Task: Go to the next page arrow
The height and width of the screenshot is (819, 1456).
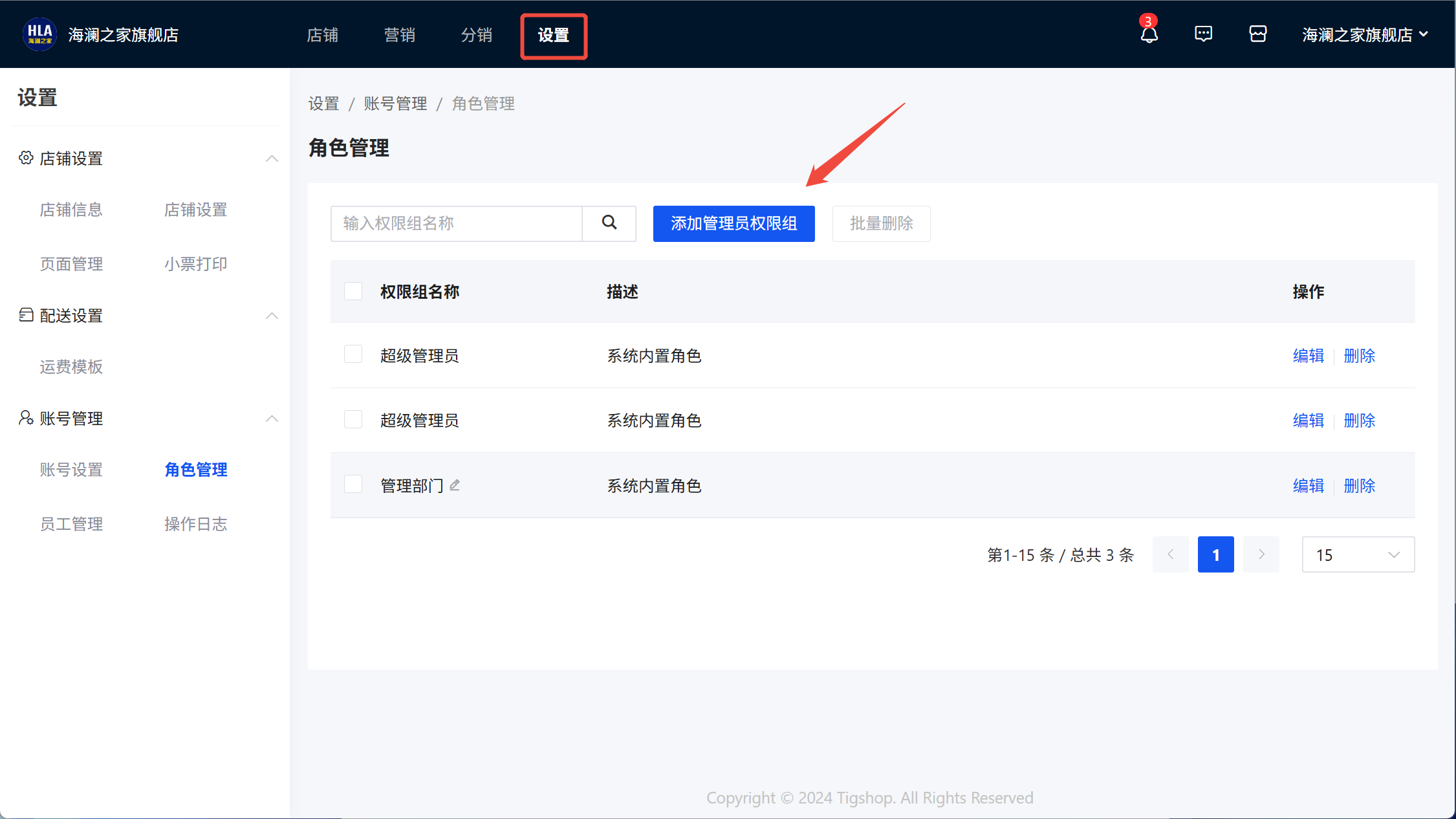Action: (x=1261, y=554)
